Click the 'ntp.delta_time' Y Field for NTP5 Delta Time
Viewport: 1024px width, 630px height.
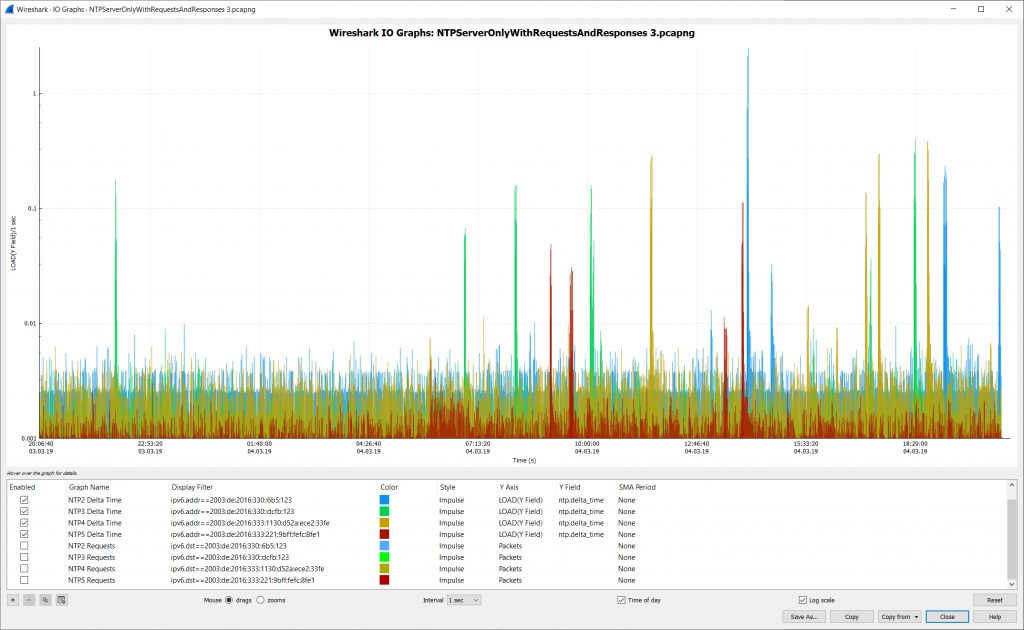point(581,534)
